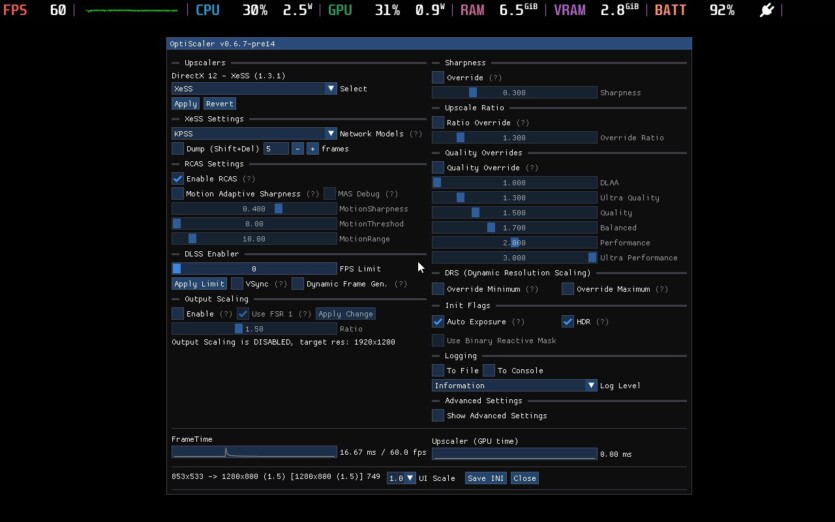
Task: Enable Sharpness Override checkbox
Action: (x=438, y=77)
